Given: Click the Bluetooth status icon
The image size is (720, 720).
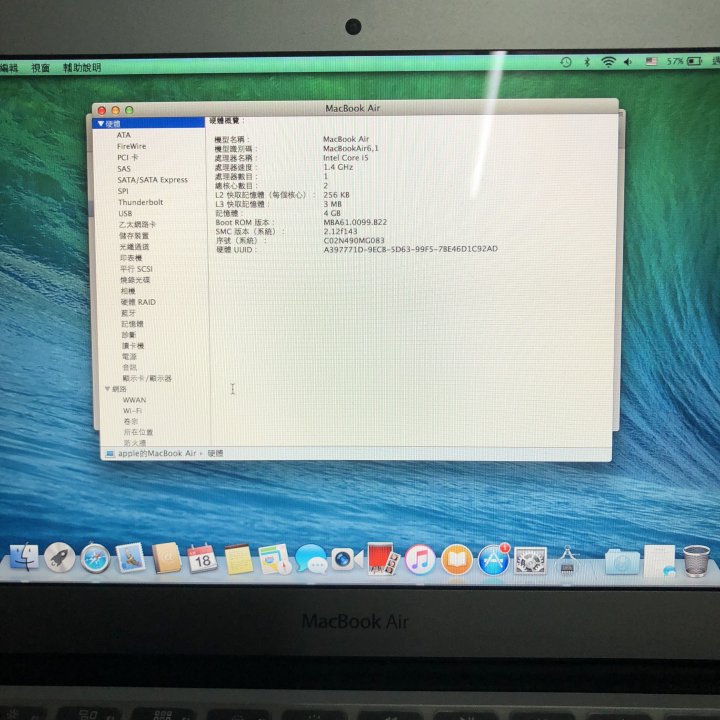Looking at the screenshot, I should tap(587, 62).
